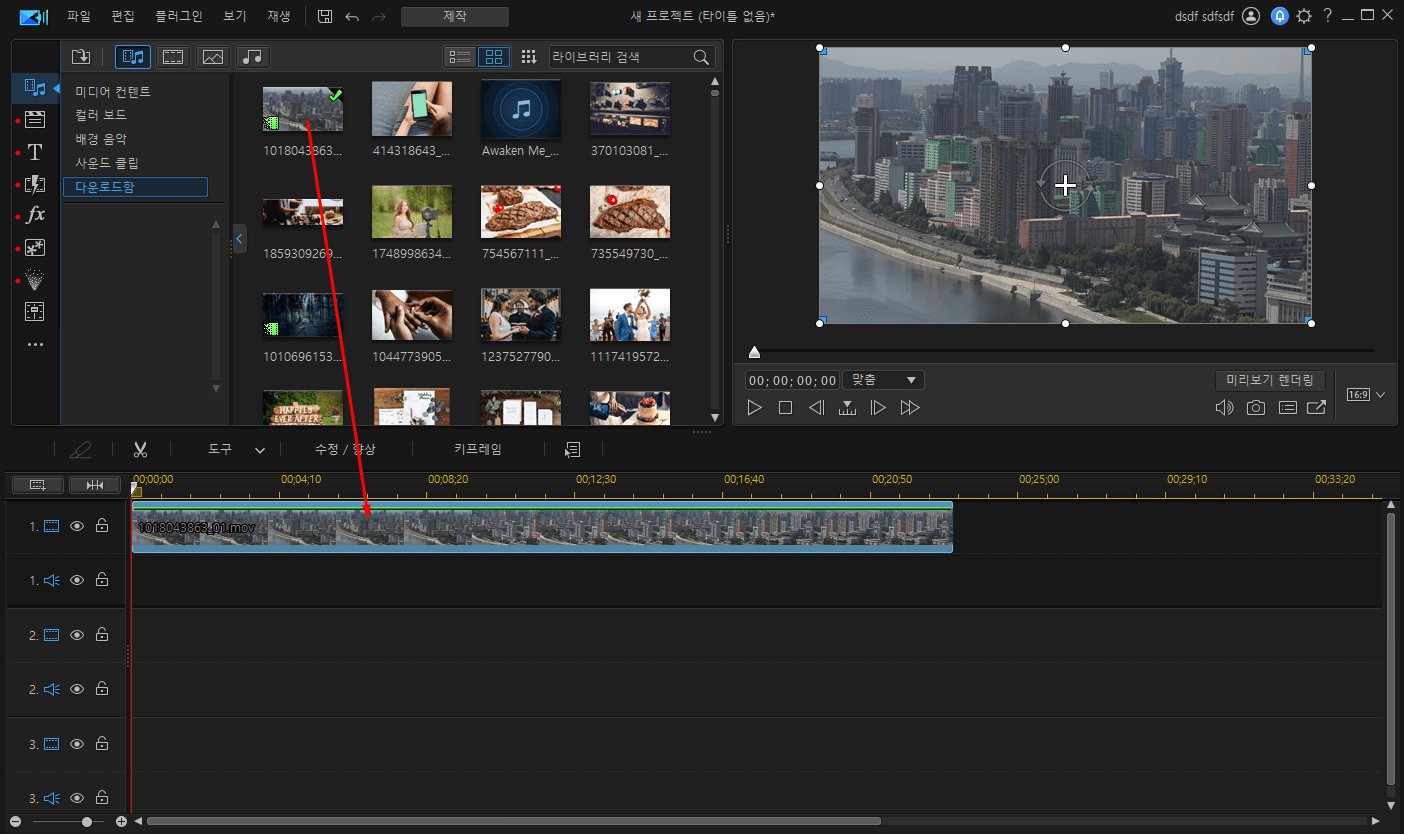Viewport: 1404px width, 834px height.
Task: Take a snapshot with the camera icon
Action: 1255,408
